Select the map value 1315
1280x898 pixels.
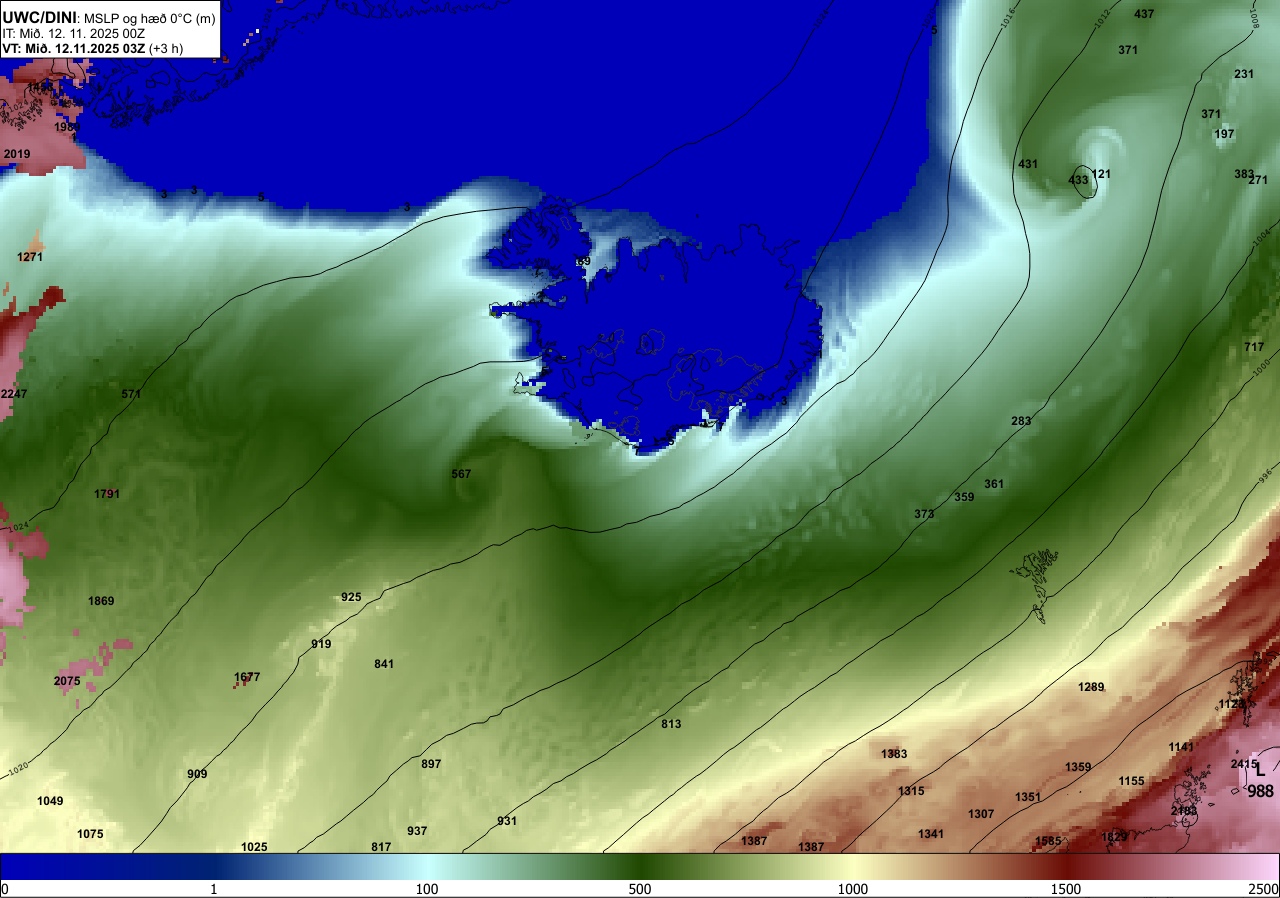(x=911, y=791)
